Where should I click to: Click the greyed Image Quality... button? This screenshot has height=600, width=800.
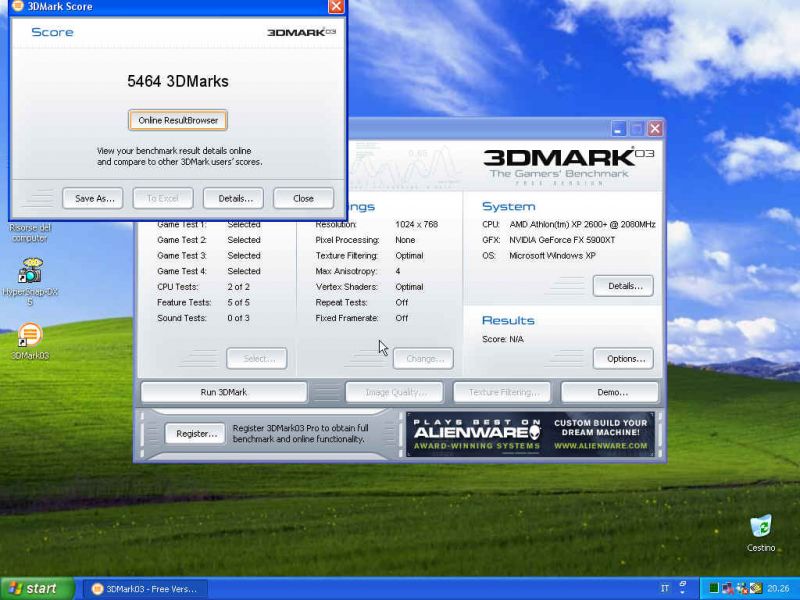(x=394, y=392)
